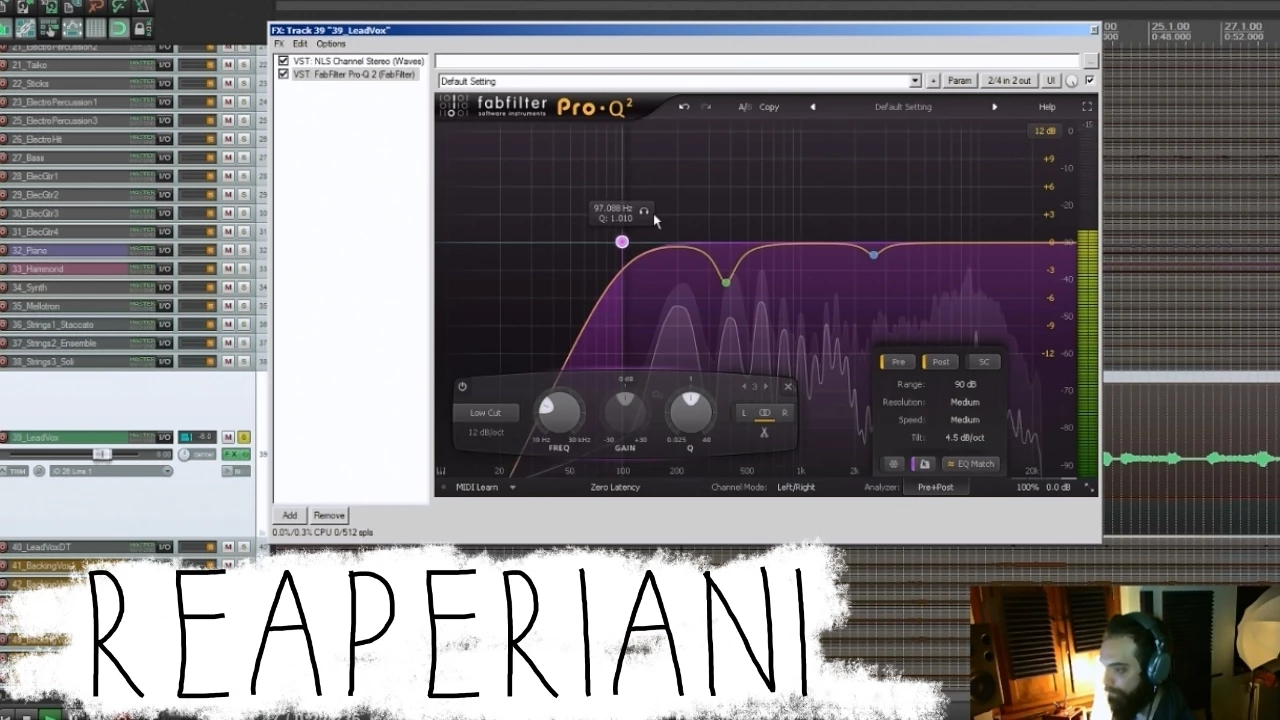The image size is (1280, 720).
Task: Uncheck the NLS Channel Stereo plugin
Action: click(284, 61)
